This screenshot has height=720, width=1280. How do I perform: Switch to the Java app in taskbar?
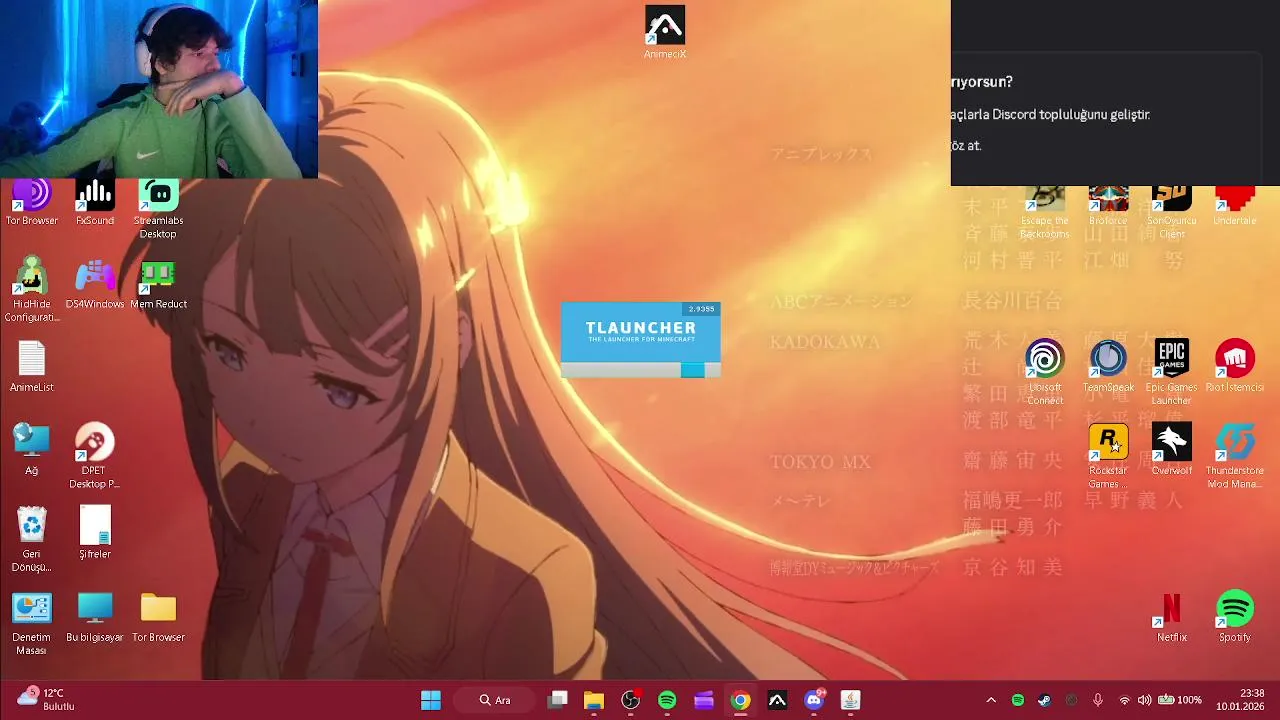pyautogui.click(x=850, y=700)
